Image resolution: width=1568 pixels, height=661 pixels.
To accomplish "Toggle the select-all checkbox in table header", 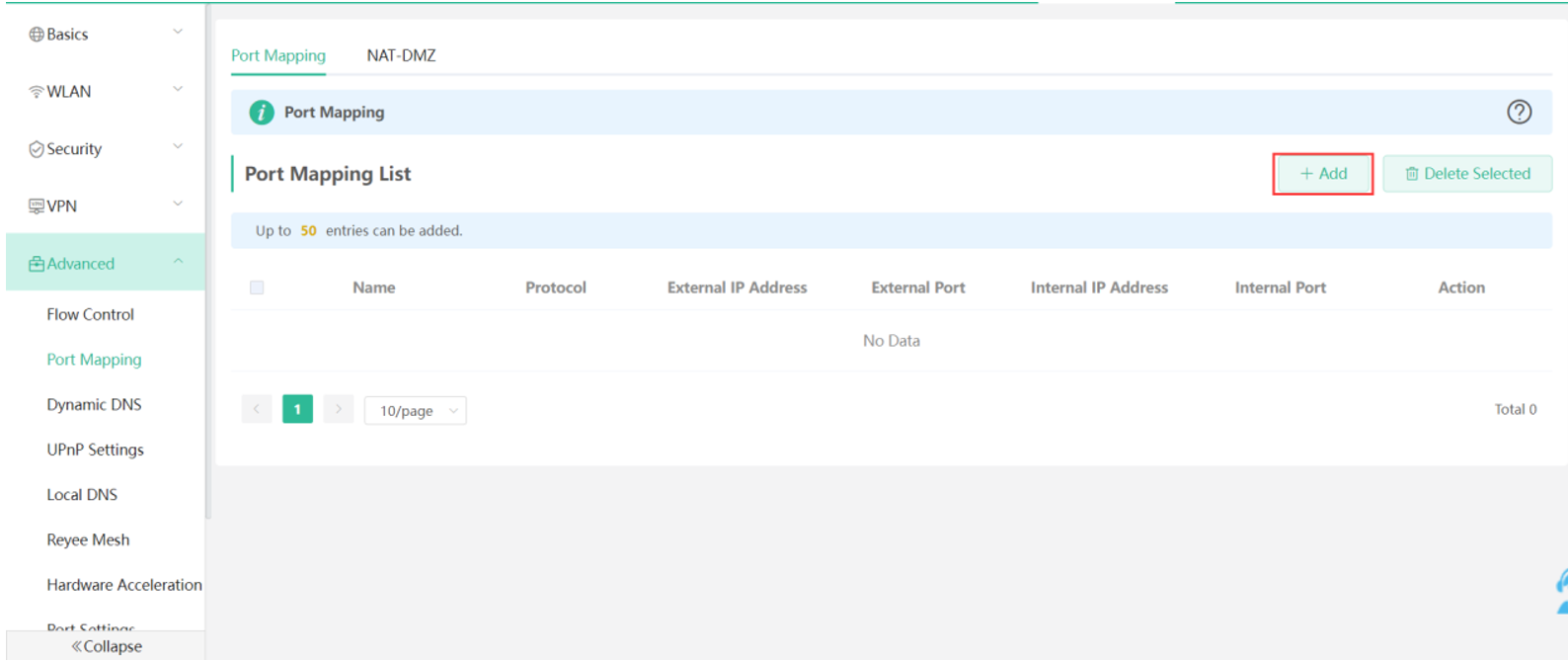I will pyautogui.click(x=257, y=288).
